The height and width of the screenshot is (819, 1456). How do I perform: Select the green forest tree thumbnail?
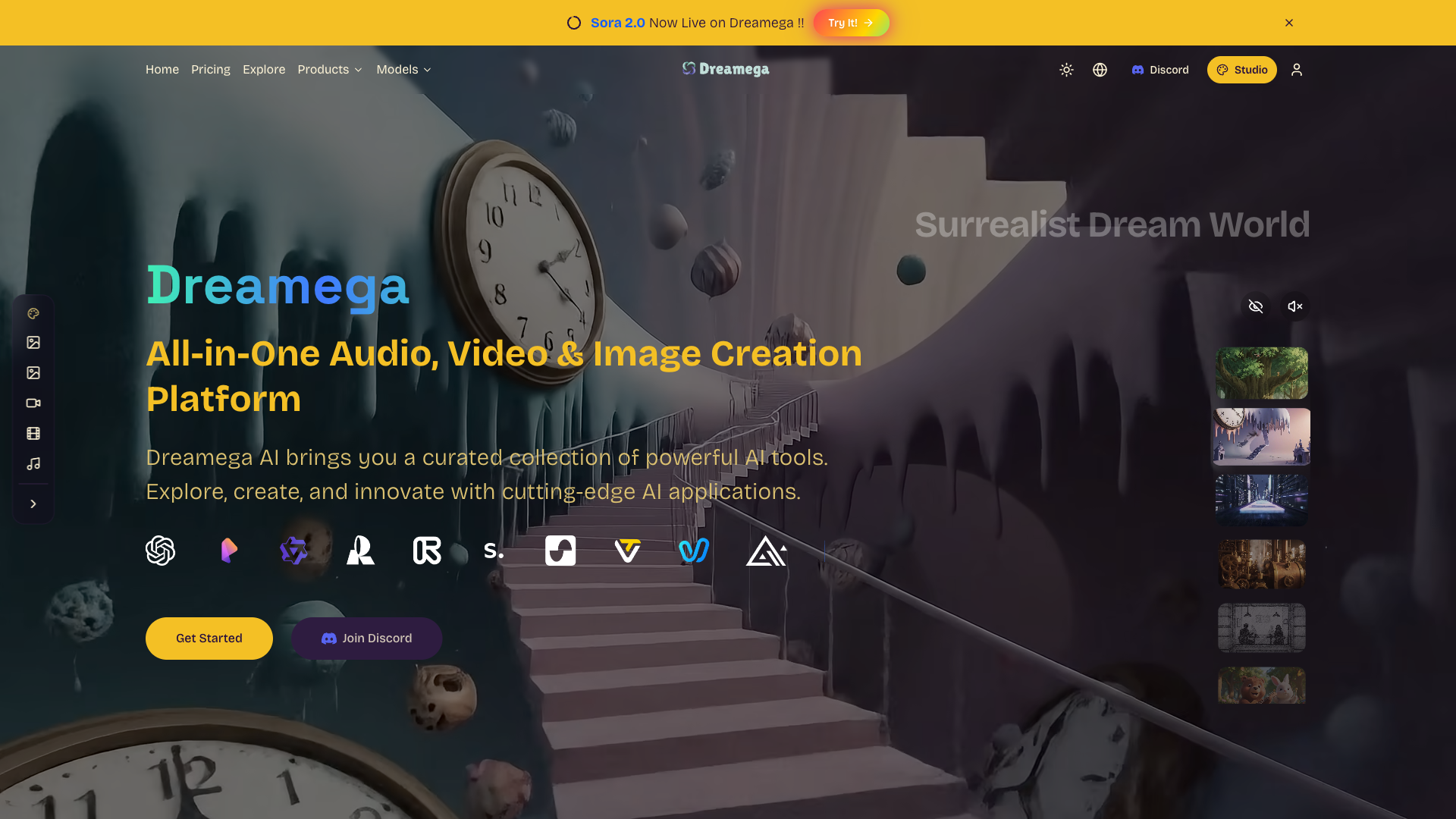click(x=1262, y=373)
